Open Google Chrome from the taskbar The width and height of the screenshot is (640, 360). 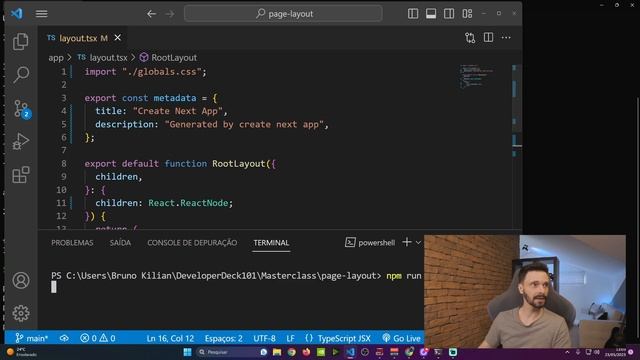pyautogui.click(x=291, y=352)
